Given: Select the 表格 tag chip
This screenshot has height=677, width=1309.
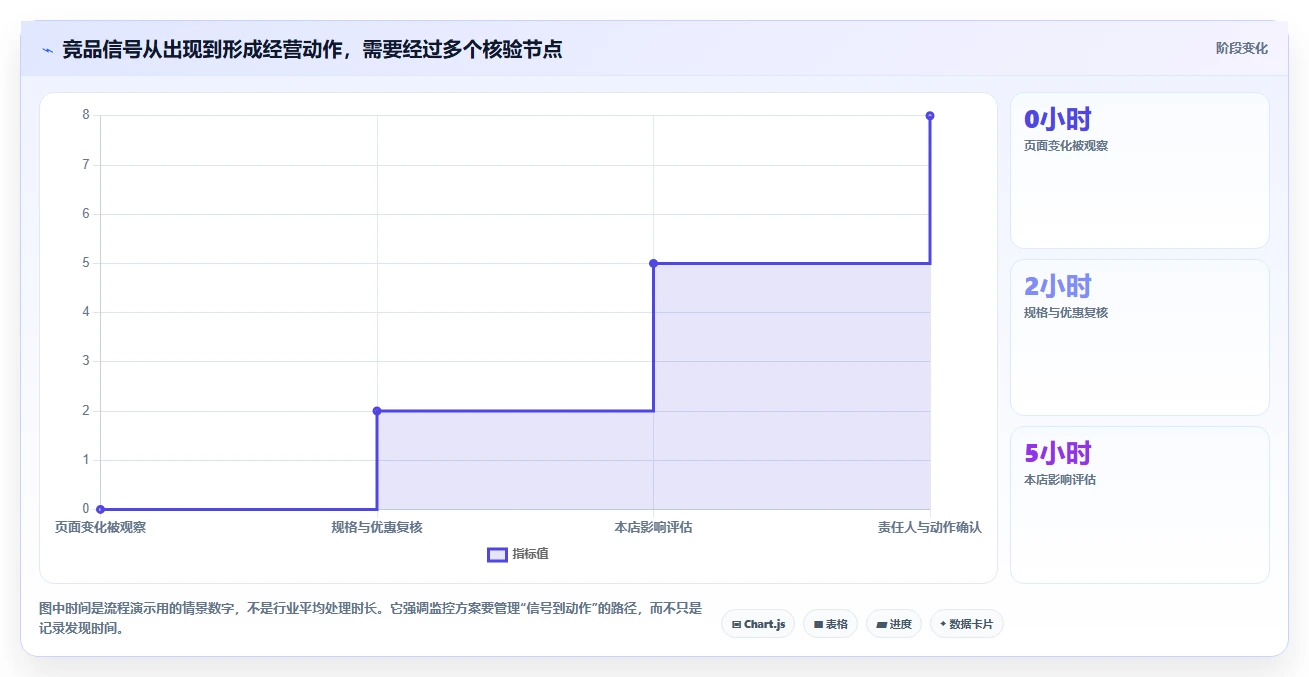Looking at the screenshot, I should pos(830,624).
